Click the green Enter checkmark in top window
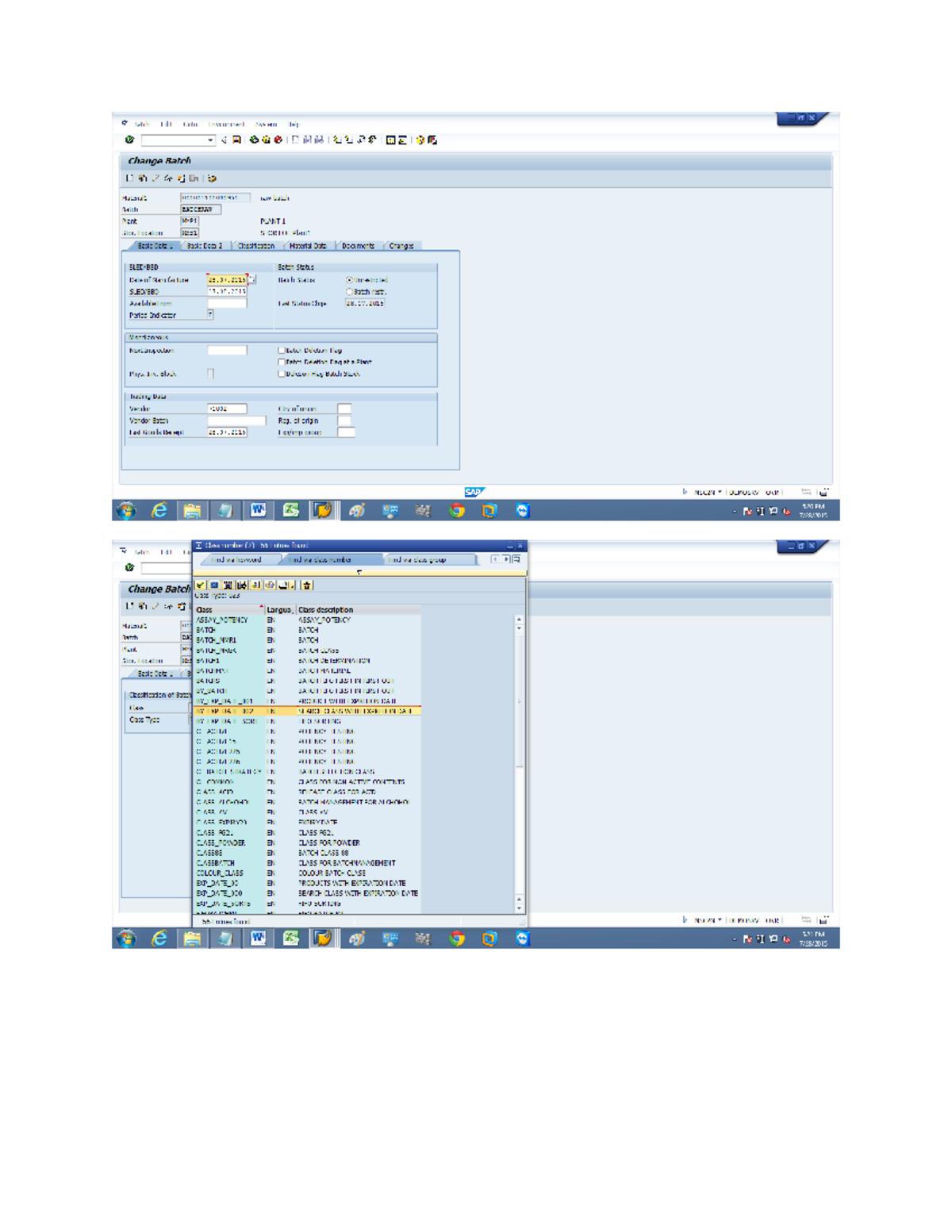Image resolution: width=952 pixels, height=1232 pixels. pos(129,140)
